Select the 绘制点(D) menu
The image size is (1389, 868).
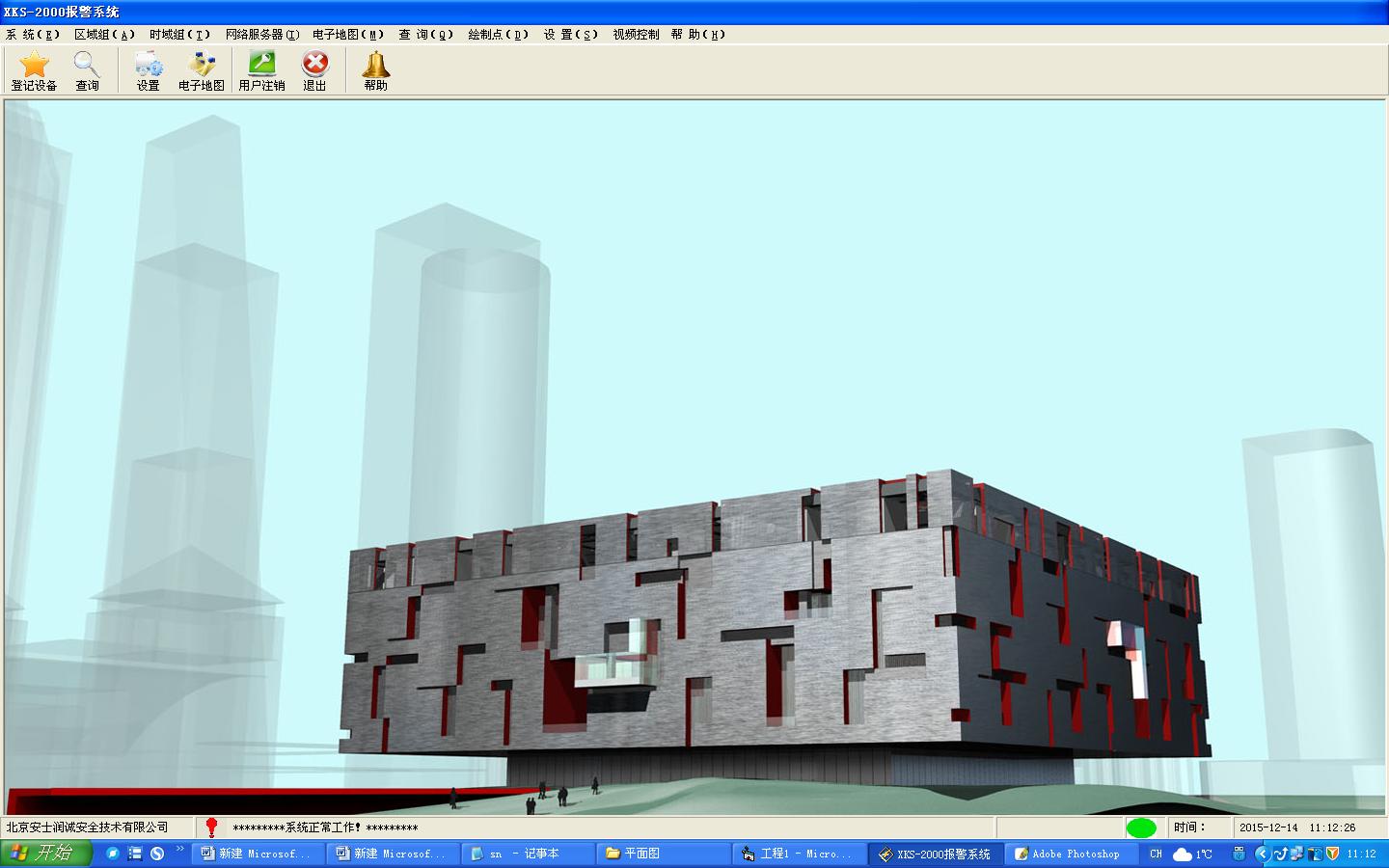pos(498,35)
